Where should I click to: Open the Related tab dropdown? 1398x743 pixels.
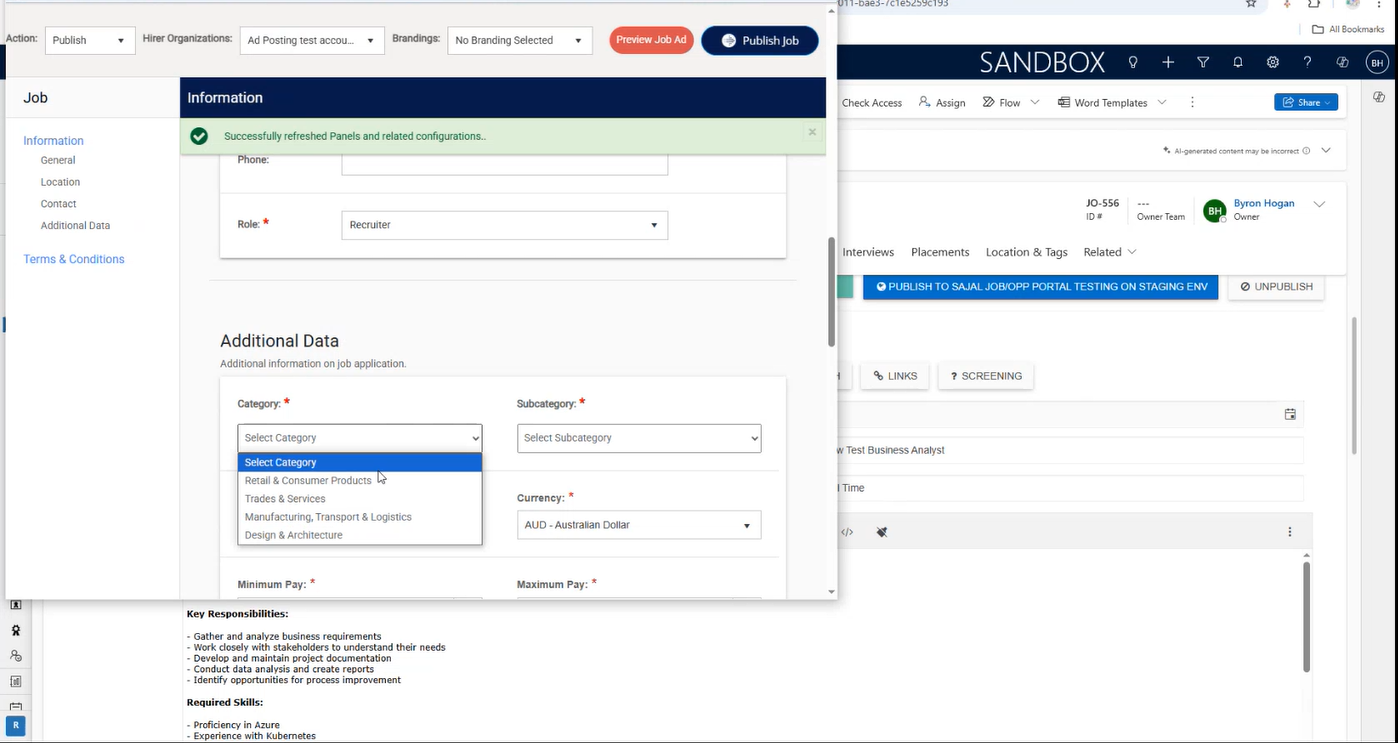(x=1110, y=252)
